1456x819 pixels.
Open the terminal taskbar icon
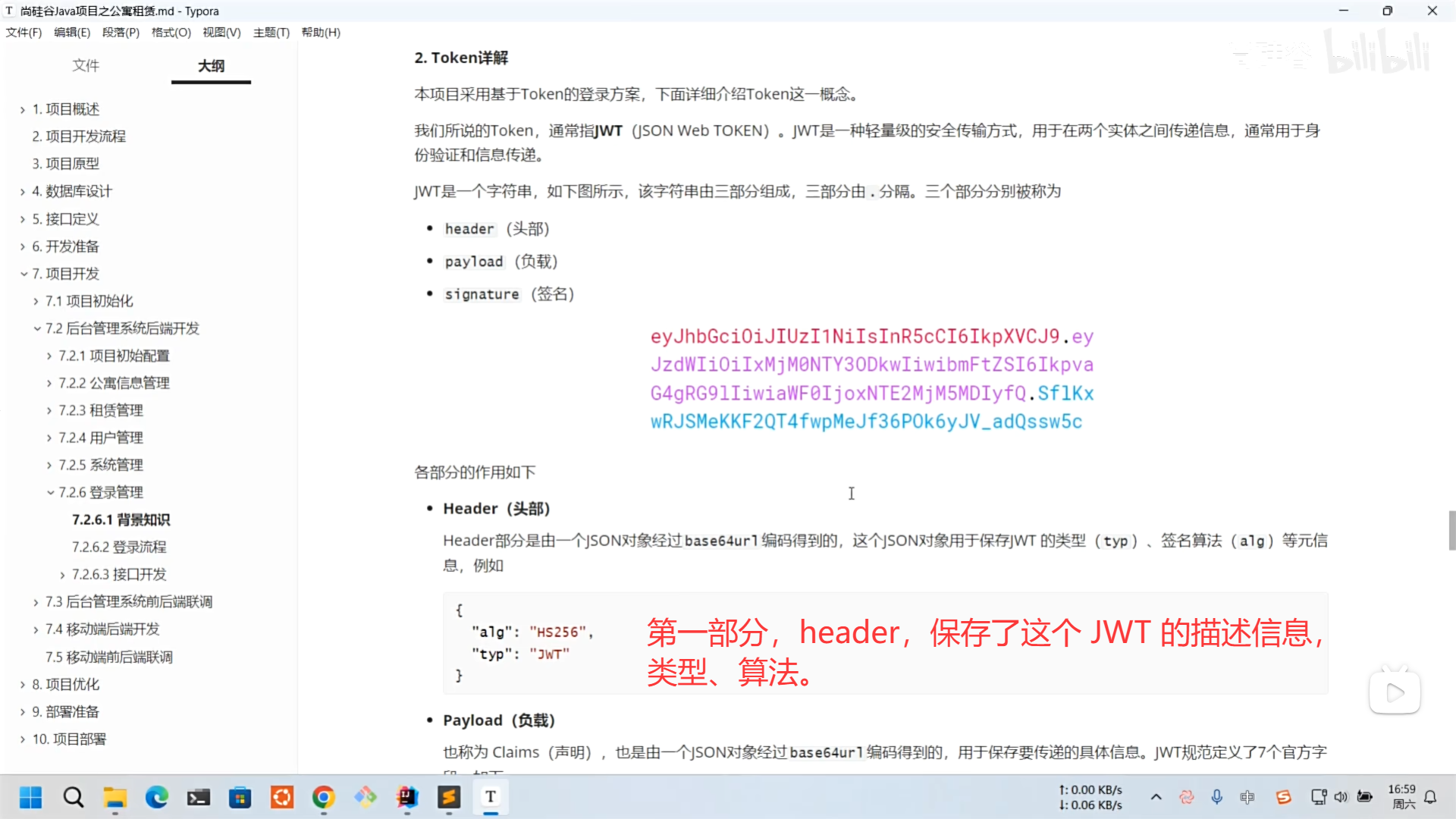pyautogui.click(x=199, y=797)
